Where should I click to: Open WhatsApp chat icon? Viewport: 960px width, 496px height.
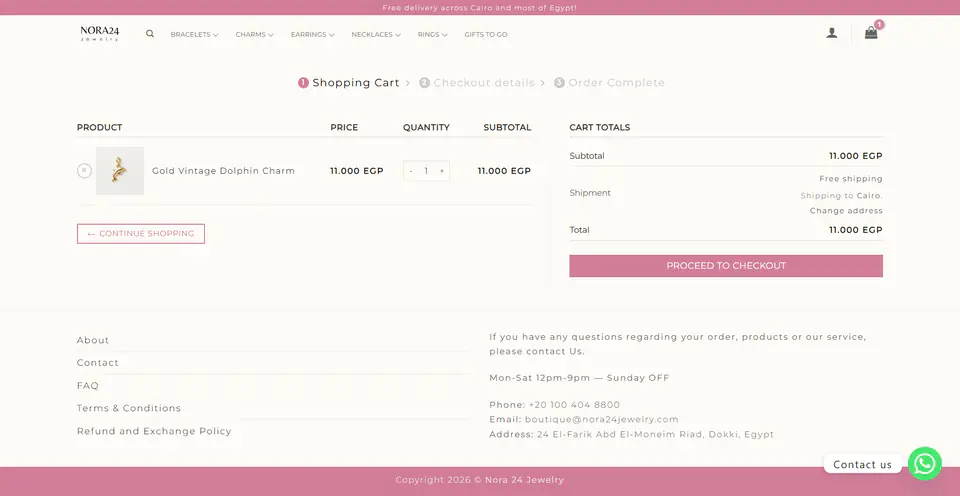coord(924,464)
